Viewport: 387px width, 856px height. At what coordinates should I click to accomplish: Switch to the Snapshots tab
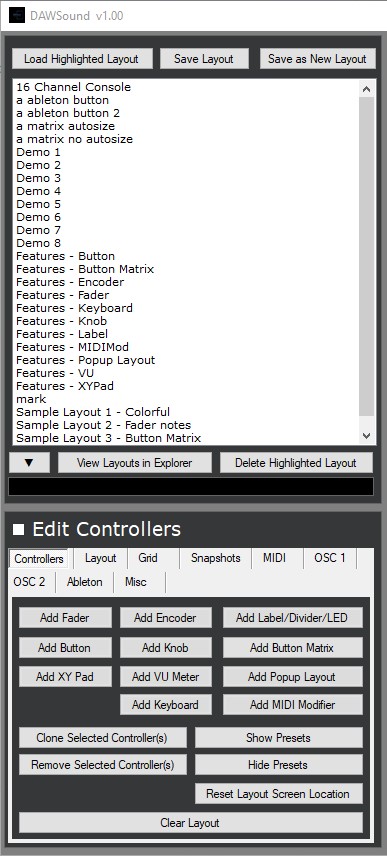(x=216, y=558)
